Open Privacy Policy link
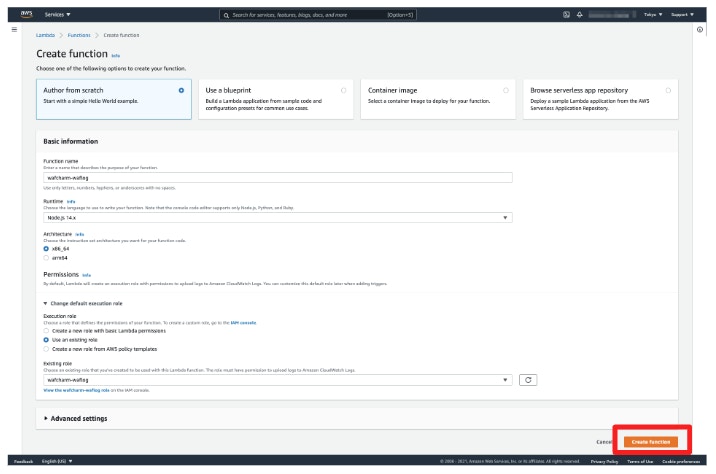The width and height of the screenshot is (716, 474). tap(604, 462)
